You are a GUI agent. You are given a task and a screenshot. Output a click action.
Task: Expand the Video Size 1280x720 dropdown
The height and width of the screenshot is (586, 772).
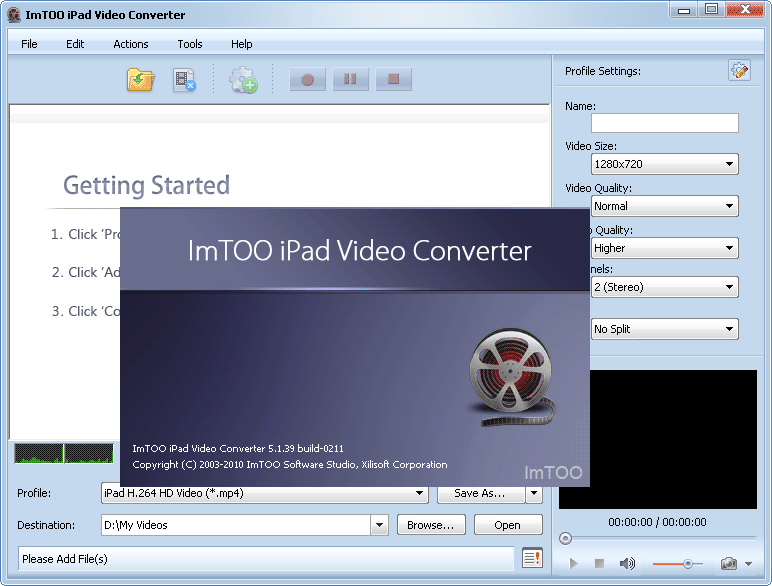tap(665, 164)
